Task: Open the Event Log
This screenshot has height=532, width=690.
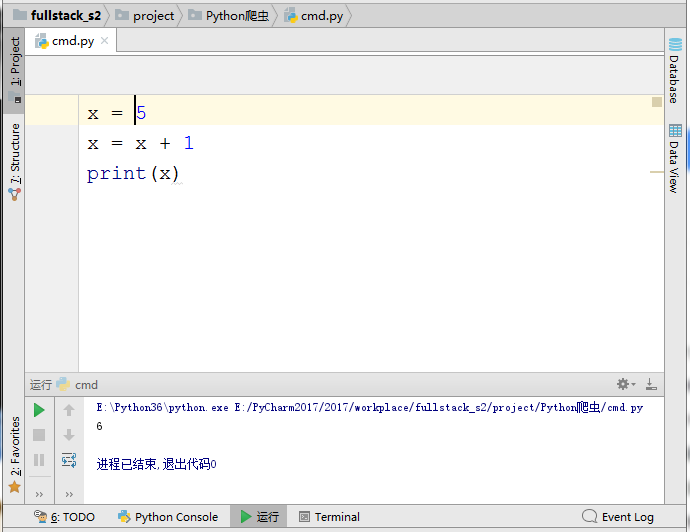Action: point(617,517)
